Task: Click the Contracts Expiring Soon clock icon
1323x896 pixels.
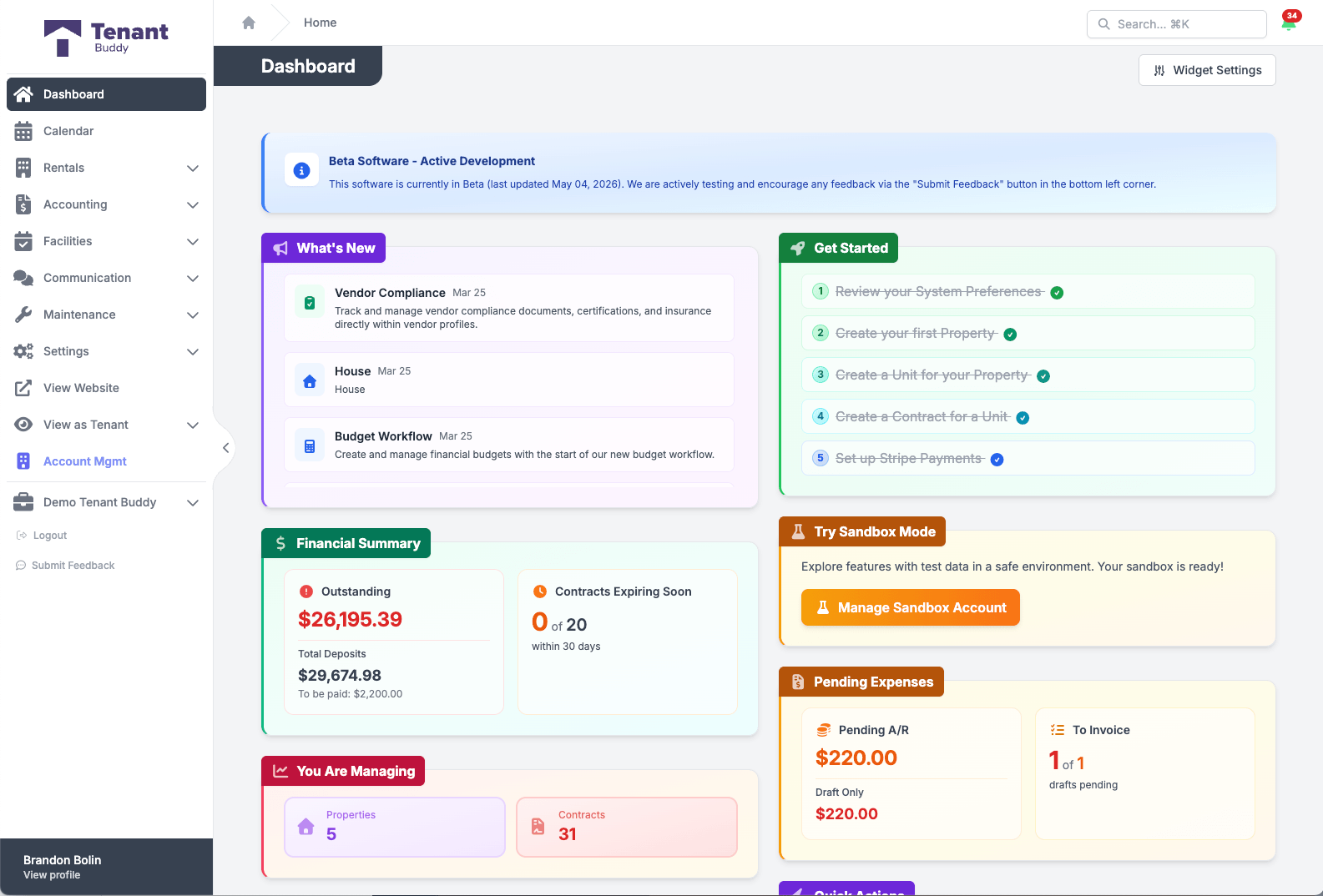Action: (539, 591)
